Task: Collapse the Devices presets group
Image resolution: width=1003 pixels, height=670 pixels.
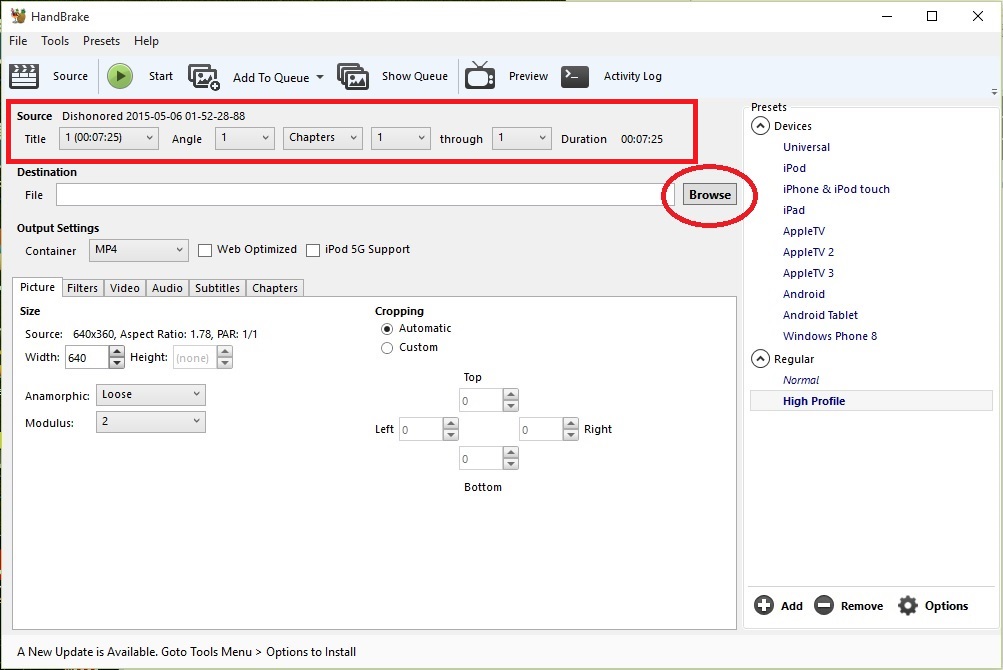Action: point(760,126)
